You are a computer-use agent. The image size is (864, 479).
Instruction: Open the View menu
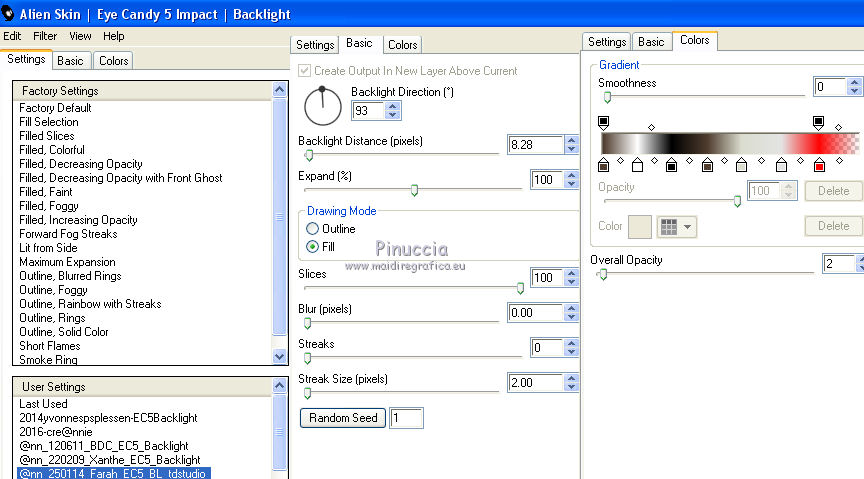(x=80, y=36)
